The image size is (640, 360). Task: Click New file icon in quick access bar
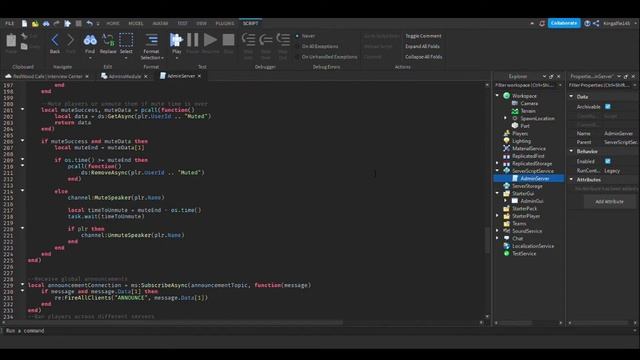tap(24, 24)
